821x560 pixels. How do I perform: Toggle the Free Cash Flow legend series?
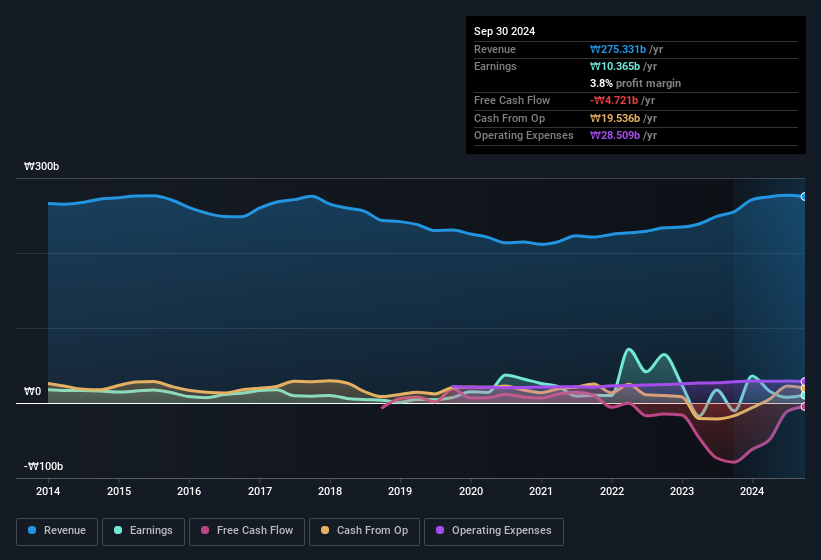pos(247,531)
